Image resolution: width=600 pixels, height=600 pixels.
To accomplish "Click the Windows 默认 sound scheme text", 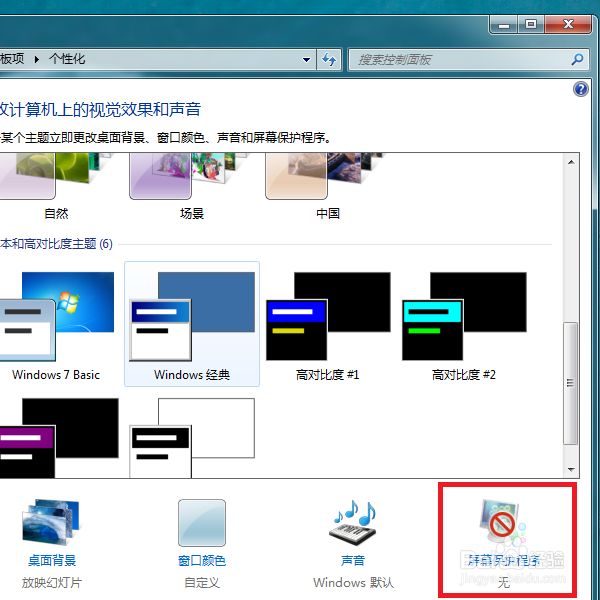I will tap(353, 583).
